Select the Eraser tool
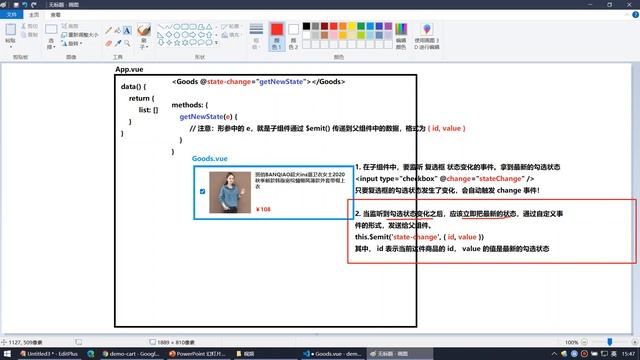The height and width of the screenshot is (360, 640). (x=109, y=43)
